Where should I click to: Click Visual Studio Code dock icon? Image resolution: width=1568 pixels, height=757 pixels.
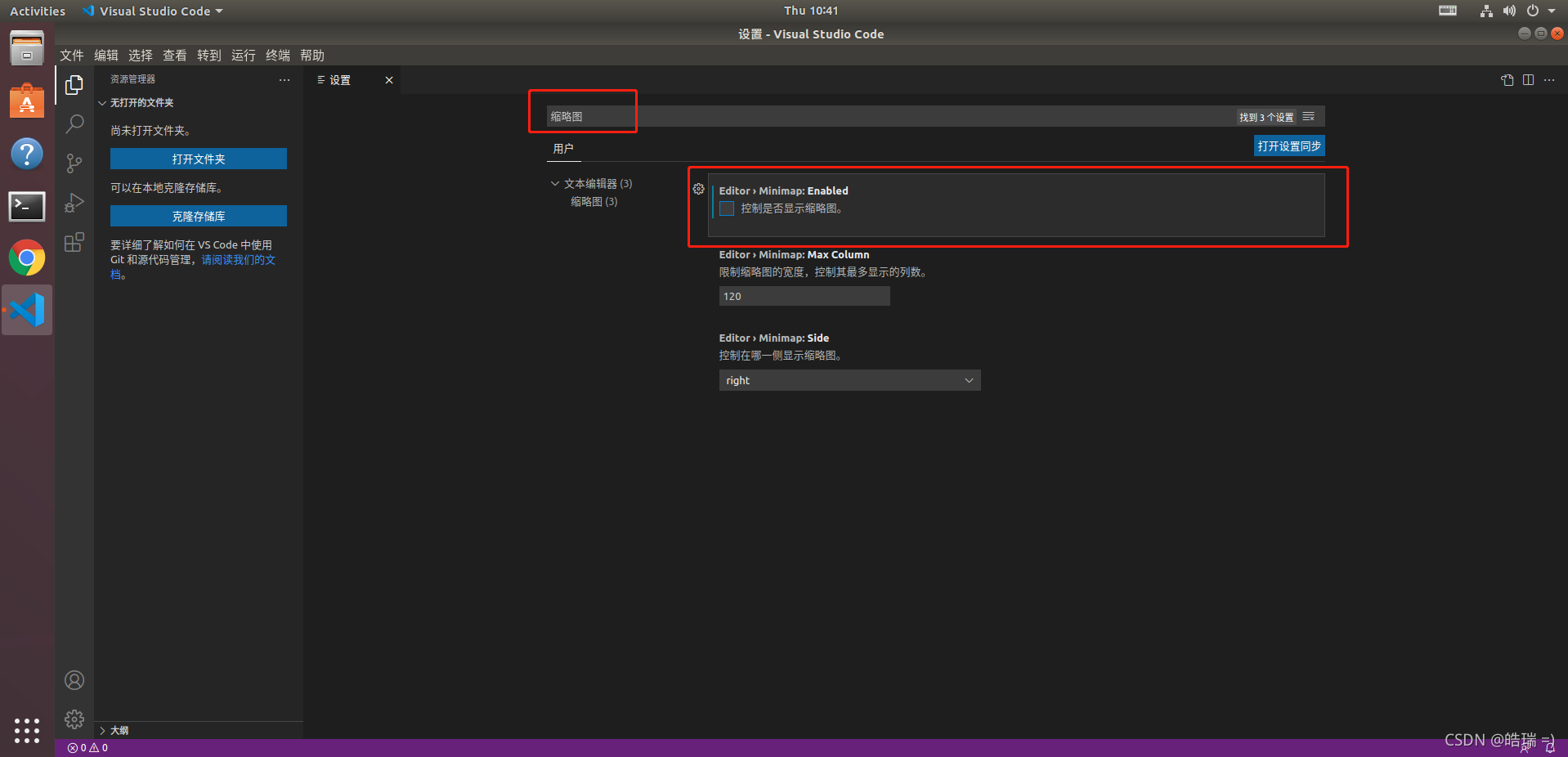point(27,310)
